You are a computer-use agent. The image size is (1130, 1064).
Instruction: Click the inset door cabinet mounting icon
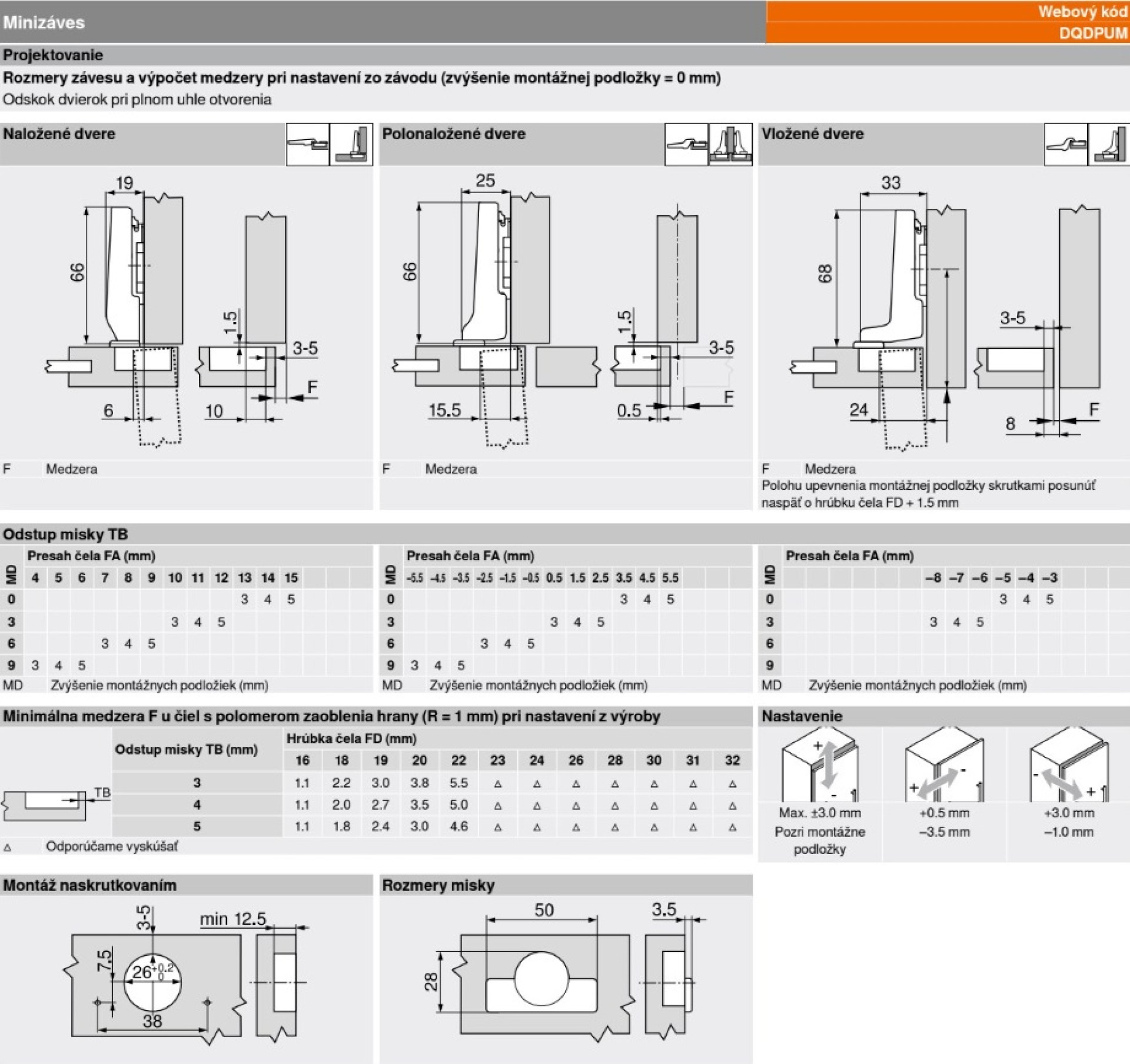click(x=1109, y=144)
